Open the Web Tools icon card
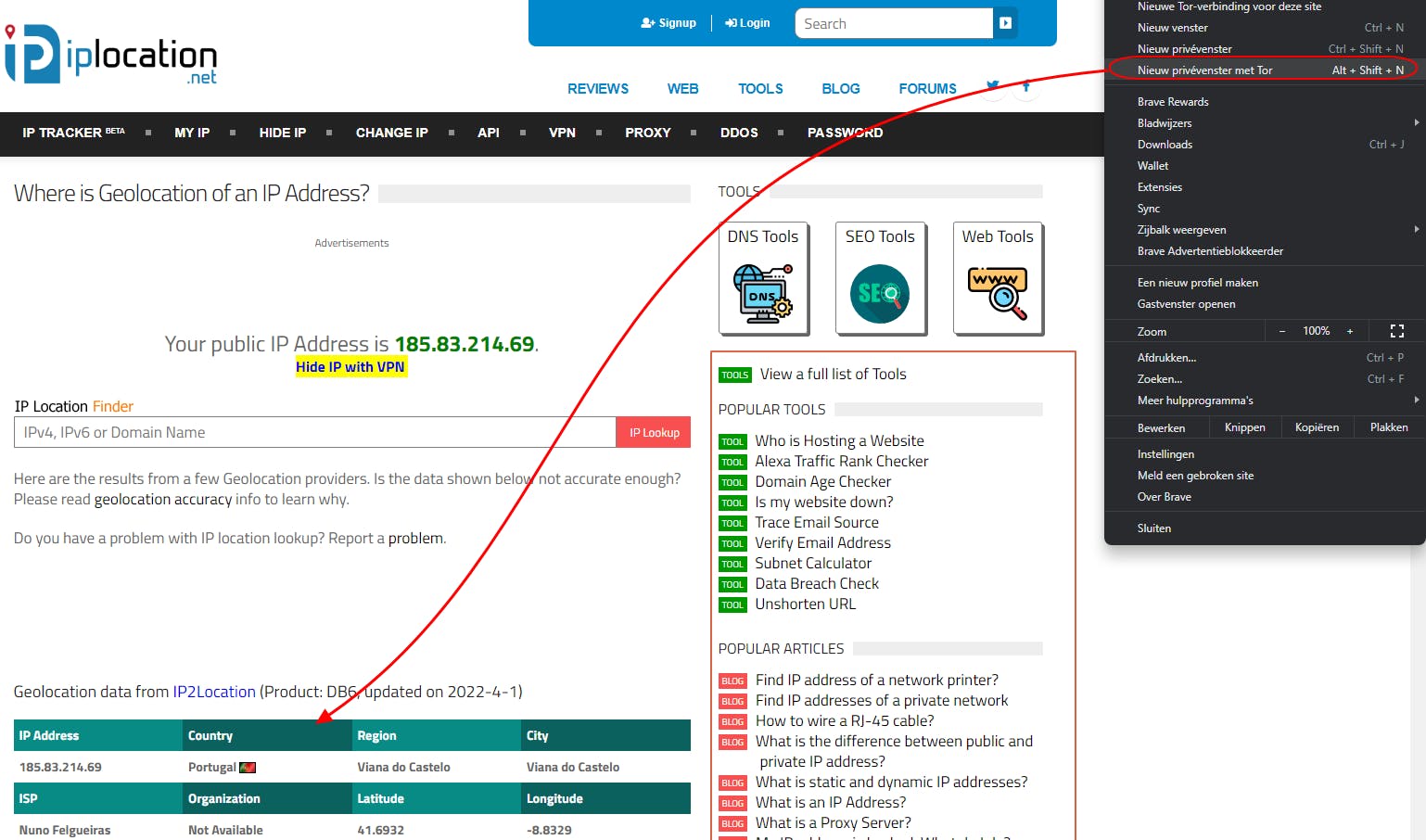The height and width of the screenshot is (840, 1426). [x=998, y=278]
